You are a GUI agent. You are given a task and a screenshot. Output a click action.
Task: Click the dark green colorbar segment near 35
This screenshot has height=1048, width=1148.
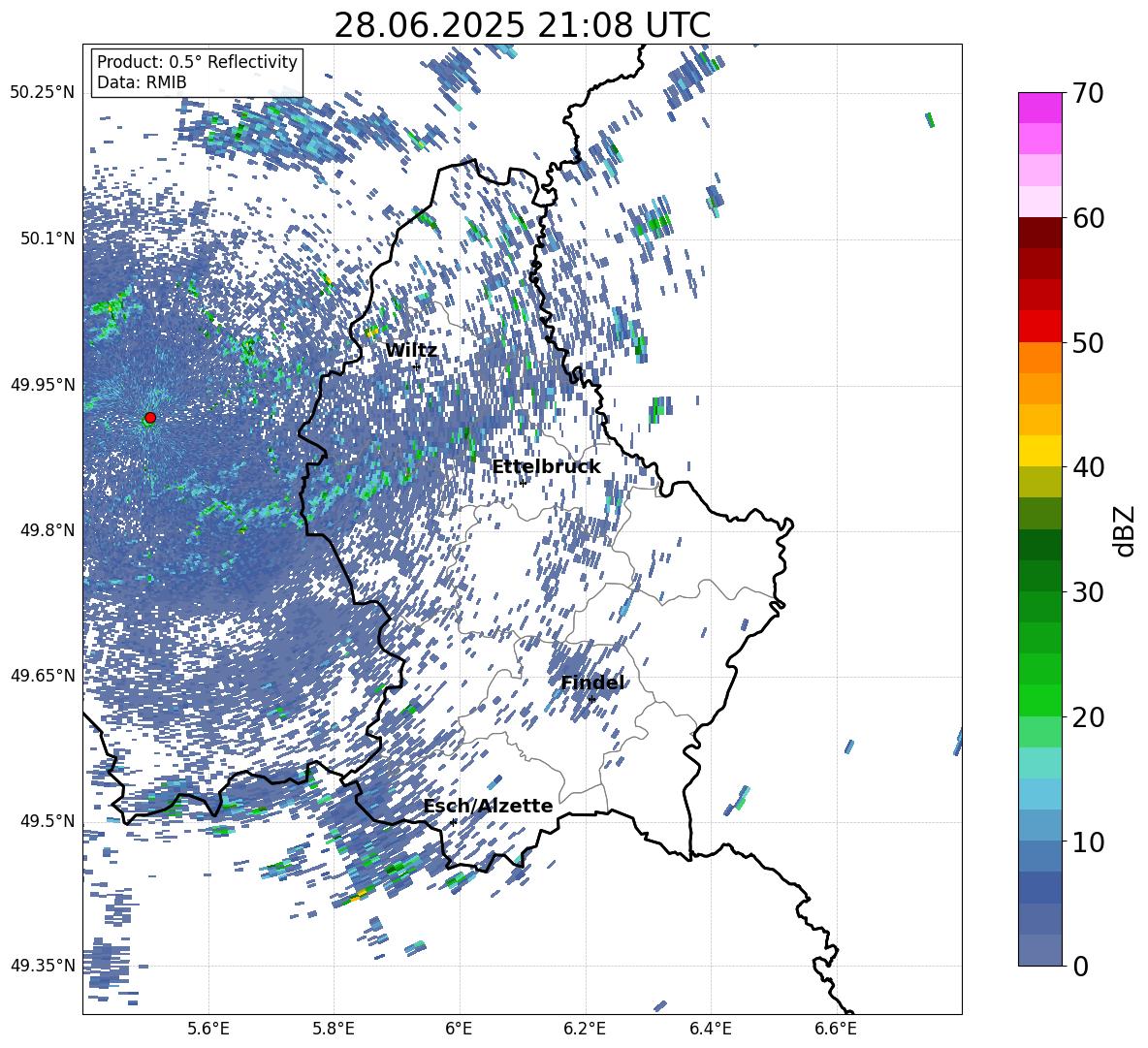[x=1039, y=545]
